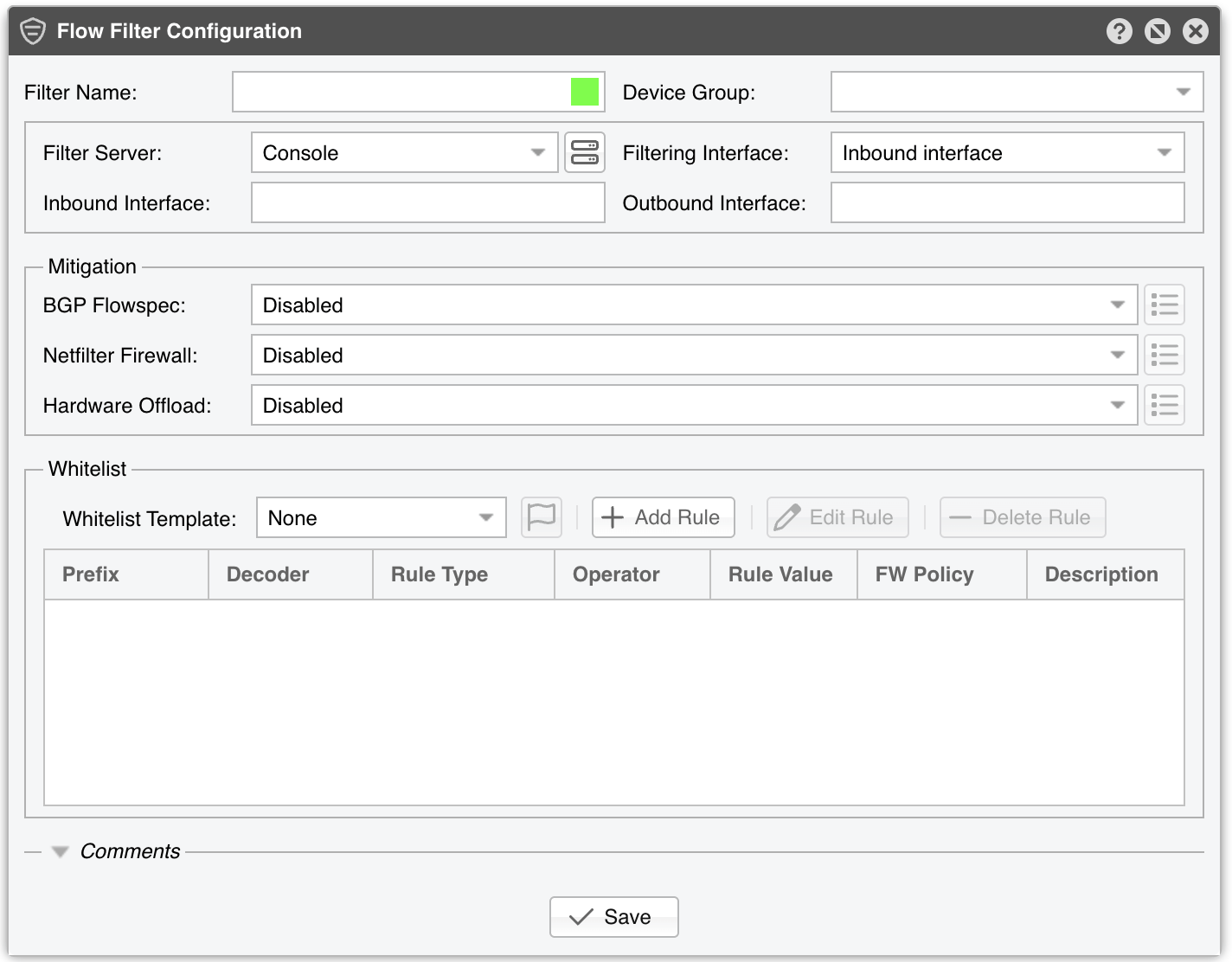Sort by the Rule Type column header
Image resolution: width=1232 pixels, height=962 pixels.
click(x=464, y=574)
